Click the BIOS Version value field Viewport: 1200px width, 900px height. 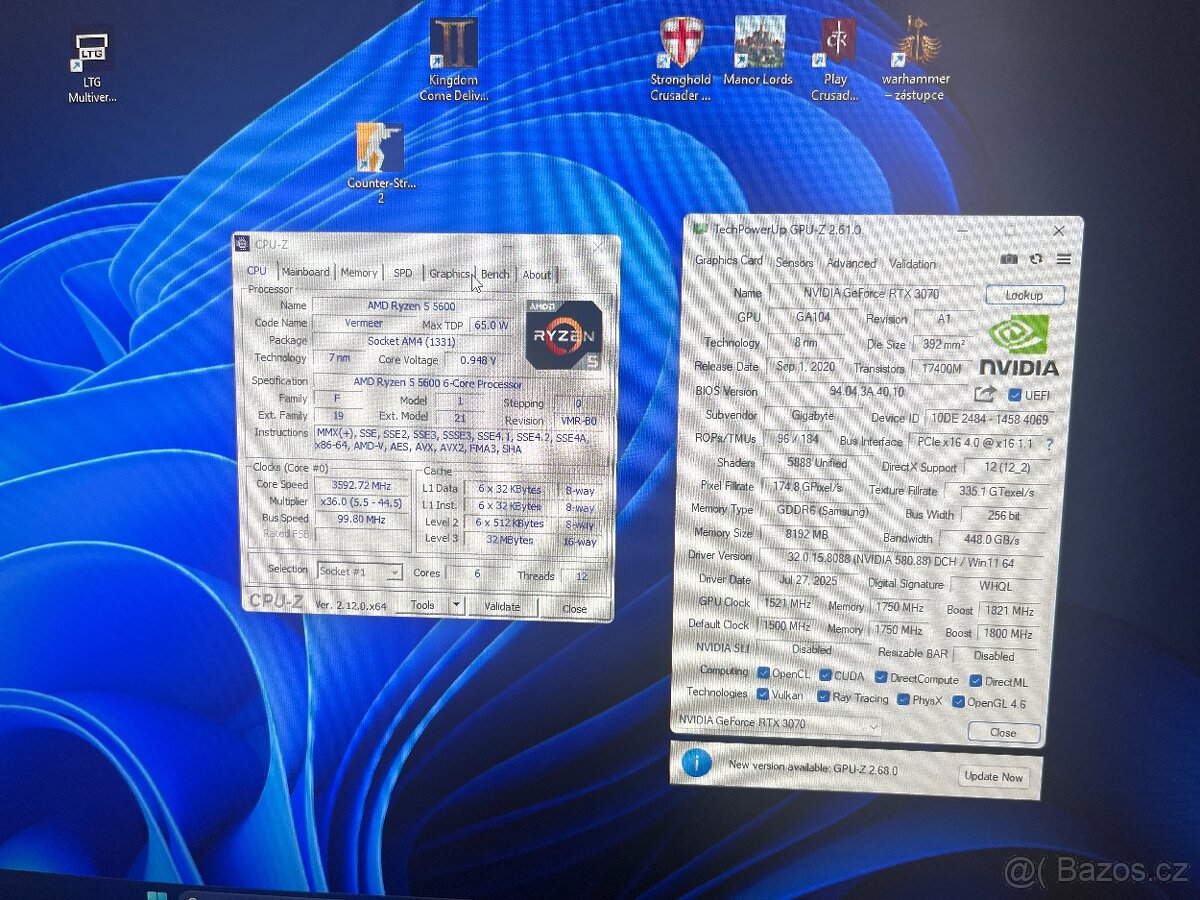[x=867, y=391]
